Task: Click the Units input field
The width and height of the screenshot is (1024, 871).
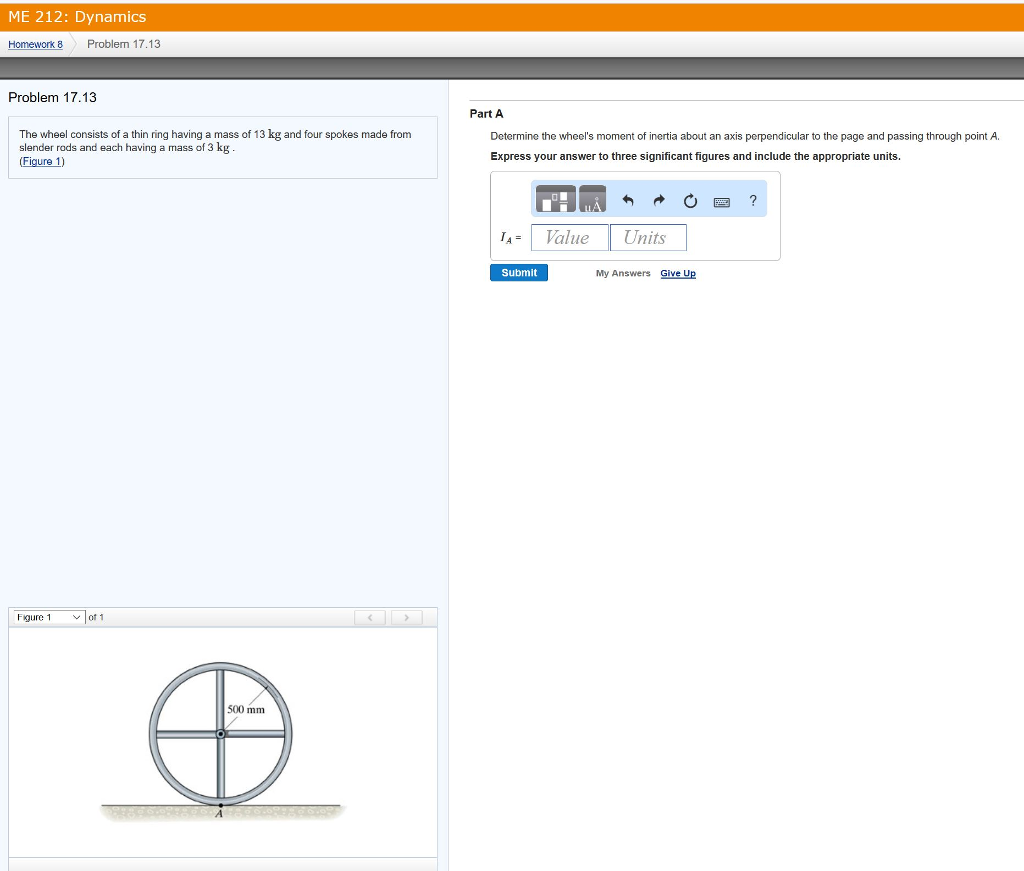Action: (x=647, y=238)
